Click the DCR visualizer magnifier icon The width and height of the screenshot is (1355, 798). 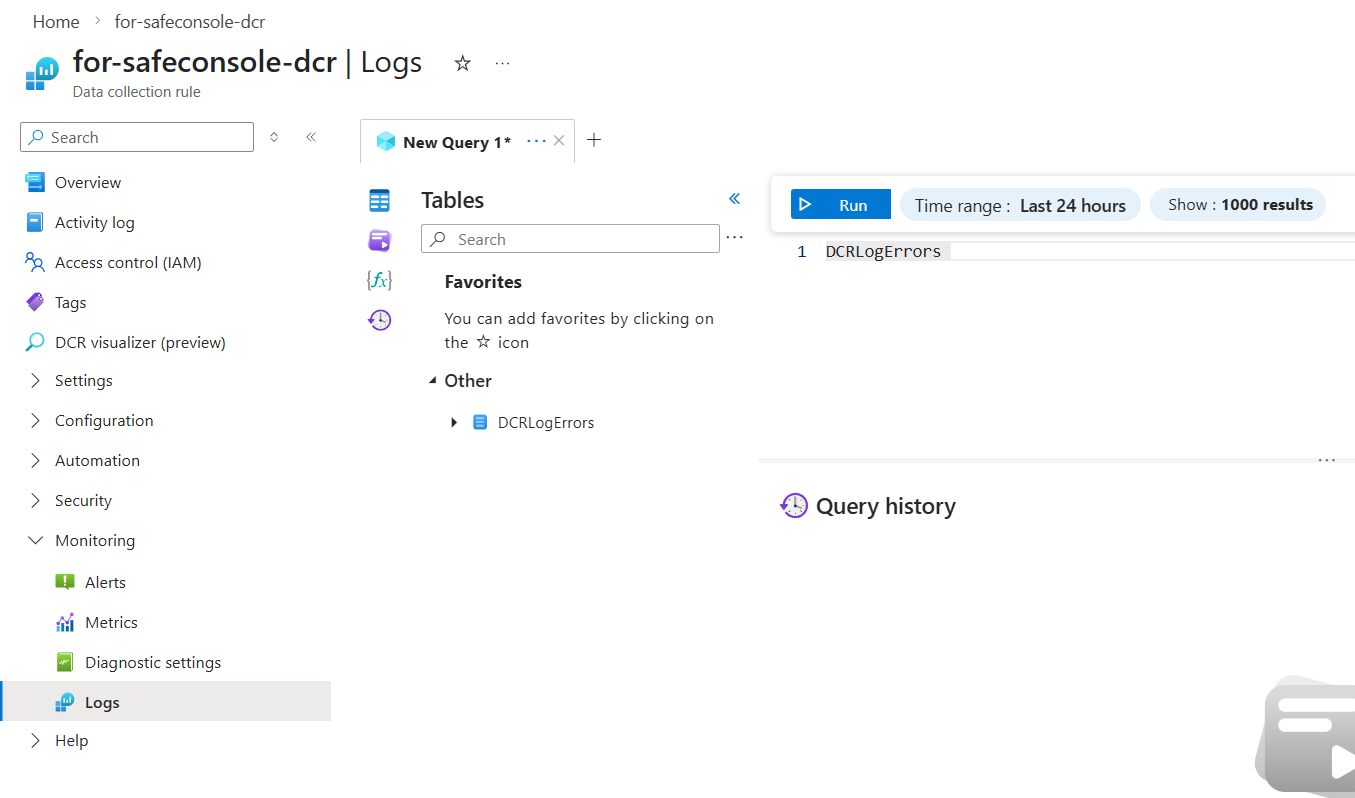[35, 342]
